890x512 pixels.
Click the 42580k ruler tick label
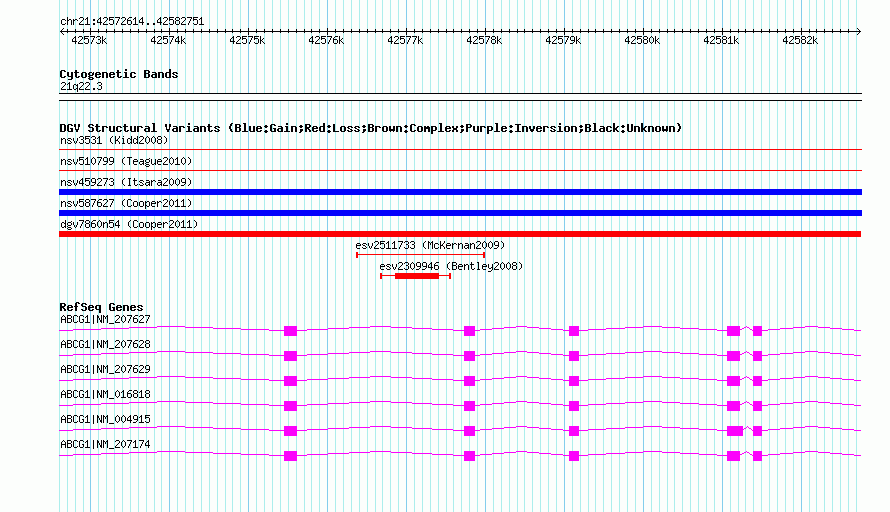click(642, 40)
